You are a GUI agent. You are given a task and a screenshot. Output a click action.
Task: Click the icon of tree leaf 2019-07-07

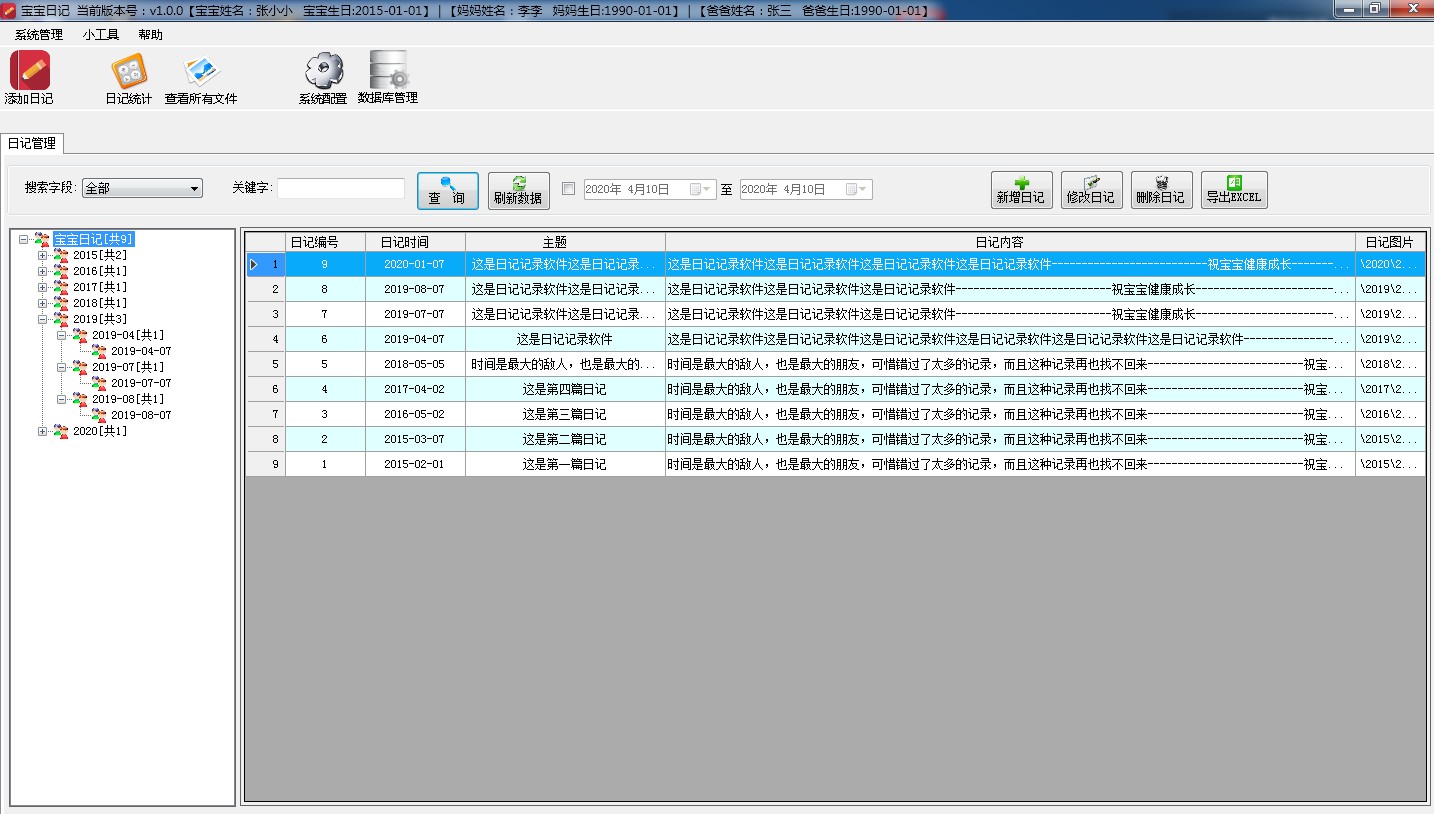tap(99, 383)
